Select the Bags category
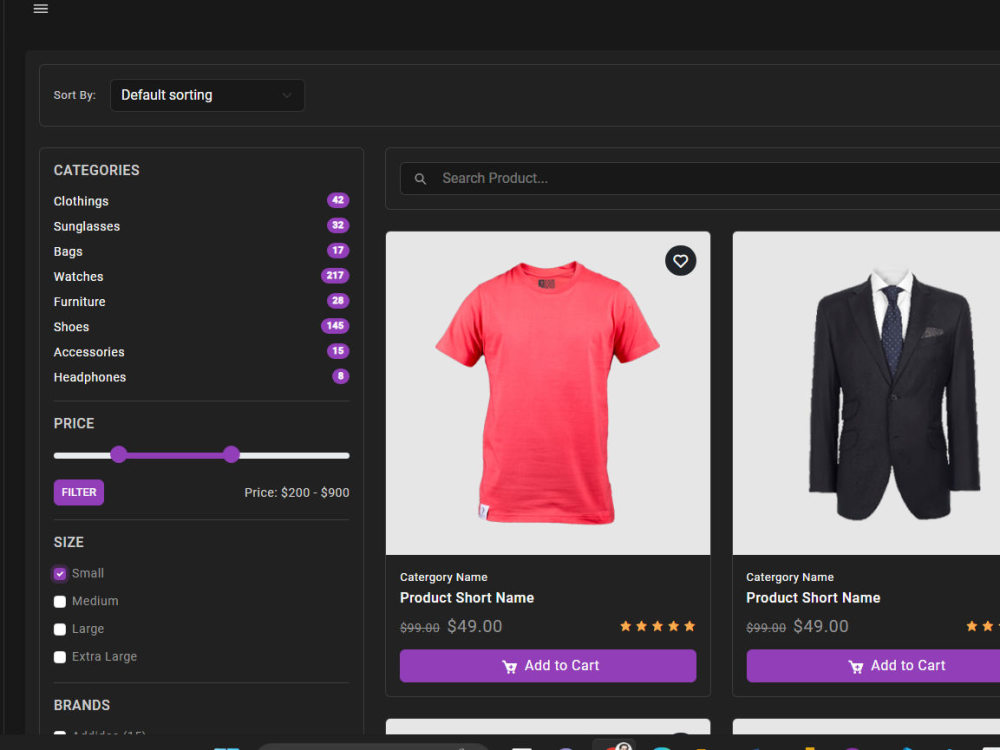 click(68, 251)
